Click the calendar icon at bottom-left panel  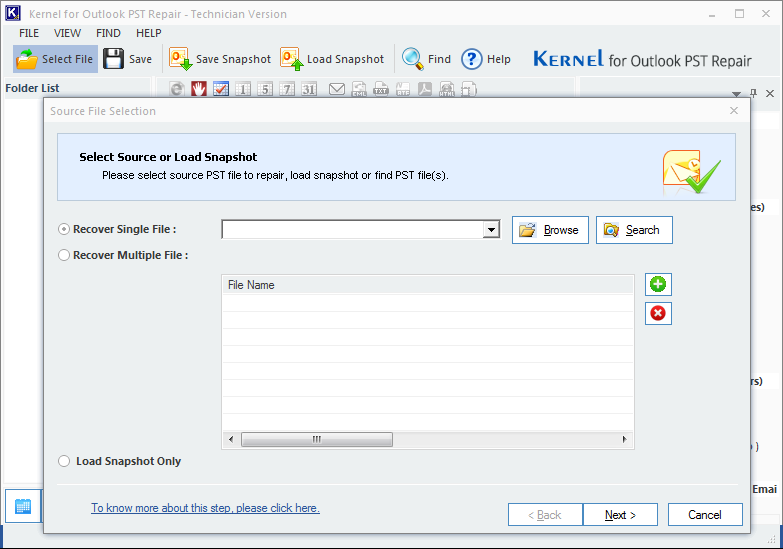tap(23, 506)
